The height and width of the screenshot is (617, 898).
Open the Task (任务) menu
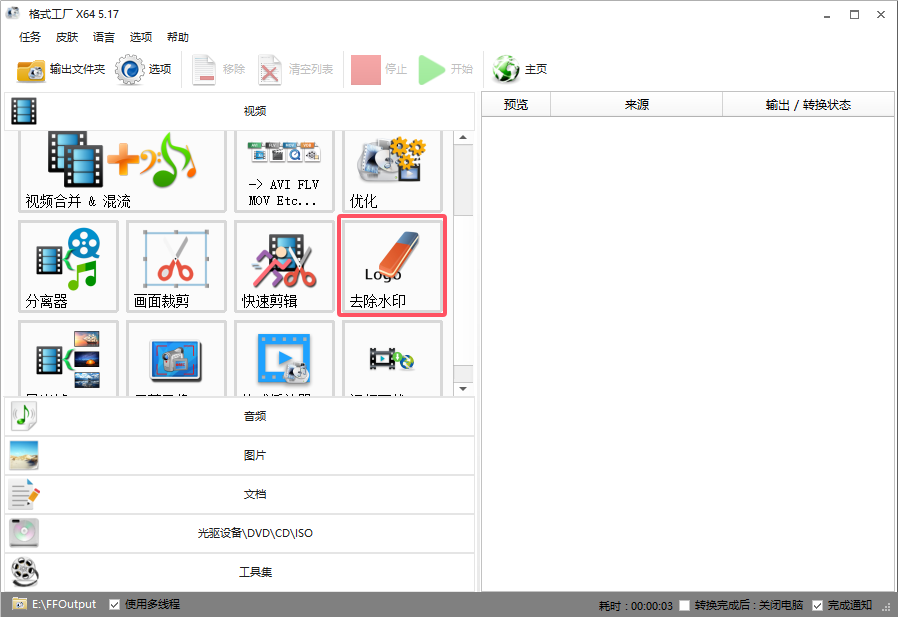[29, 37]
